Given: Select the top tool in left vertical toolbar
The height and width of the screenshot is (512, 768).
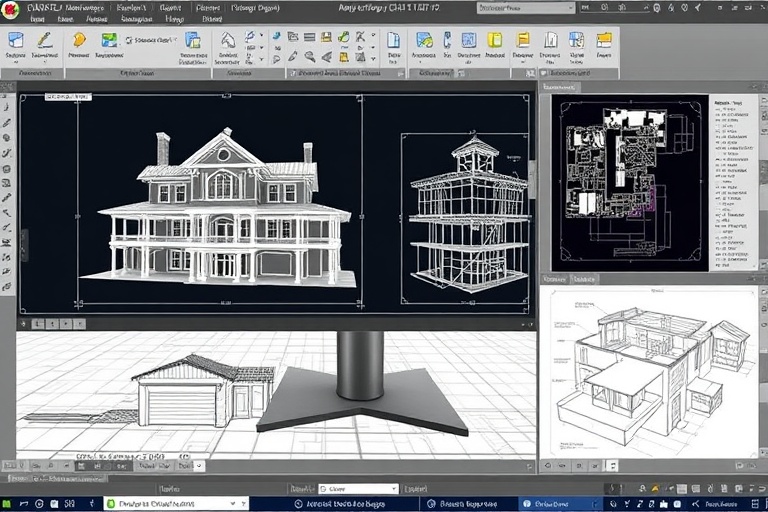Looking at the screenshot, I should pos(7,106).
